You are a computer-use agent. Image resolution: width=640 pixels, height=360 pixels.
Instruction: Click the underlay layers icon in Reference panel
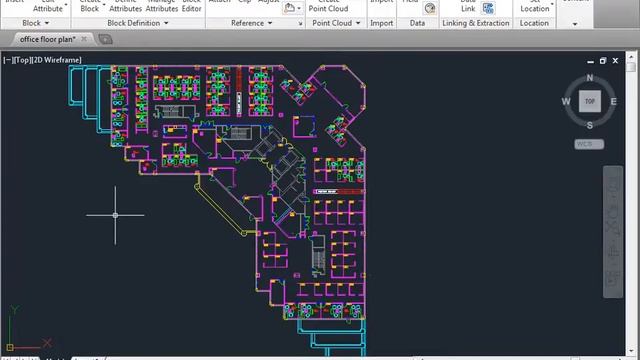tap(289, 8)
